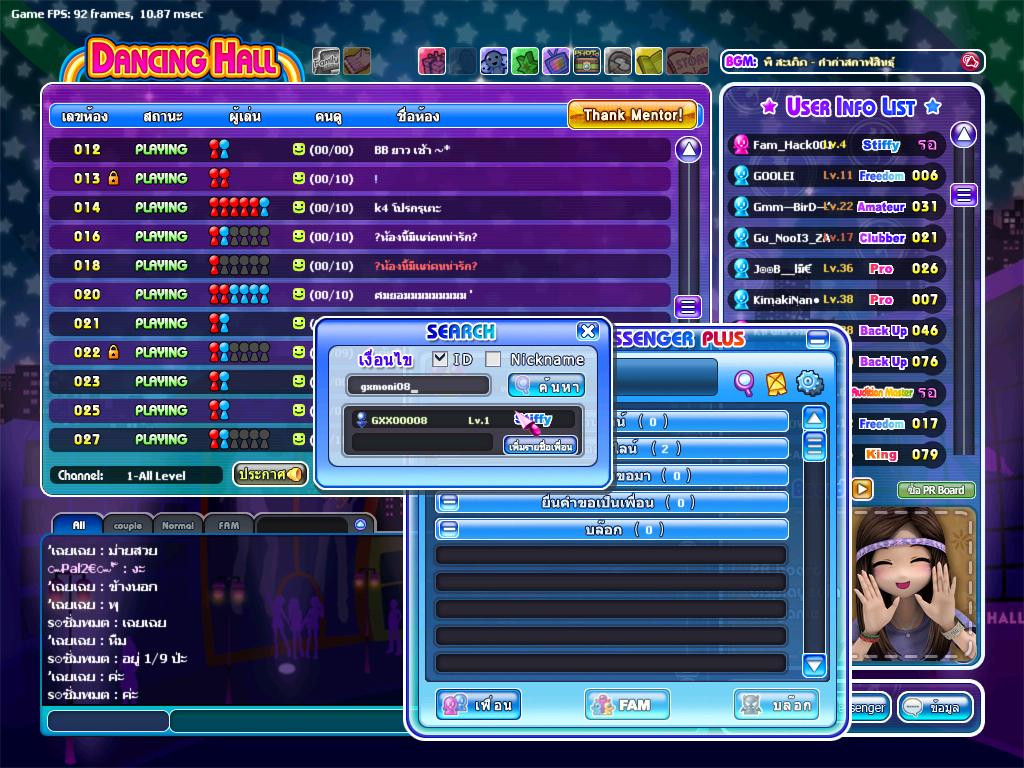Toggle the ID checkbox in Search
This screenshot has height=768, width=1024.
point(440,359)
